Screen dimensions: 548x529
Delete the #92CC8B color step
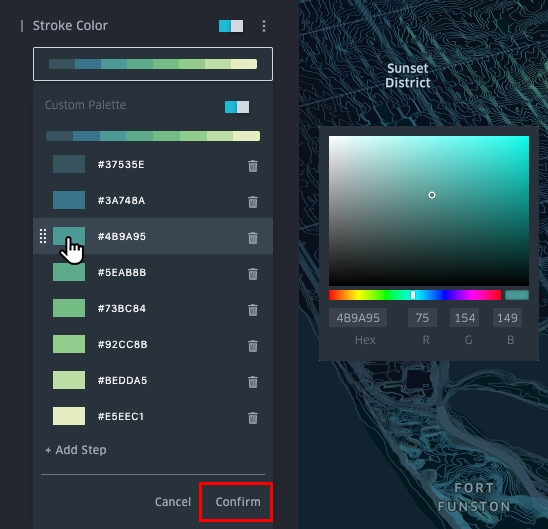pos(253,346)
